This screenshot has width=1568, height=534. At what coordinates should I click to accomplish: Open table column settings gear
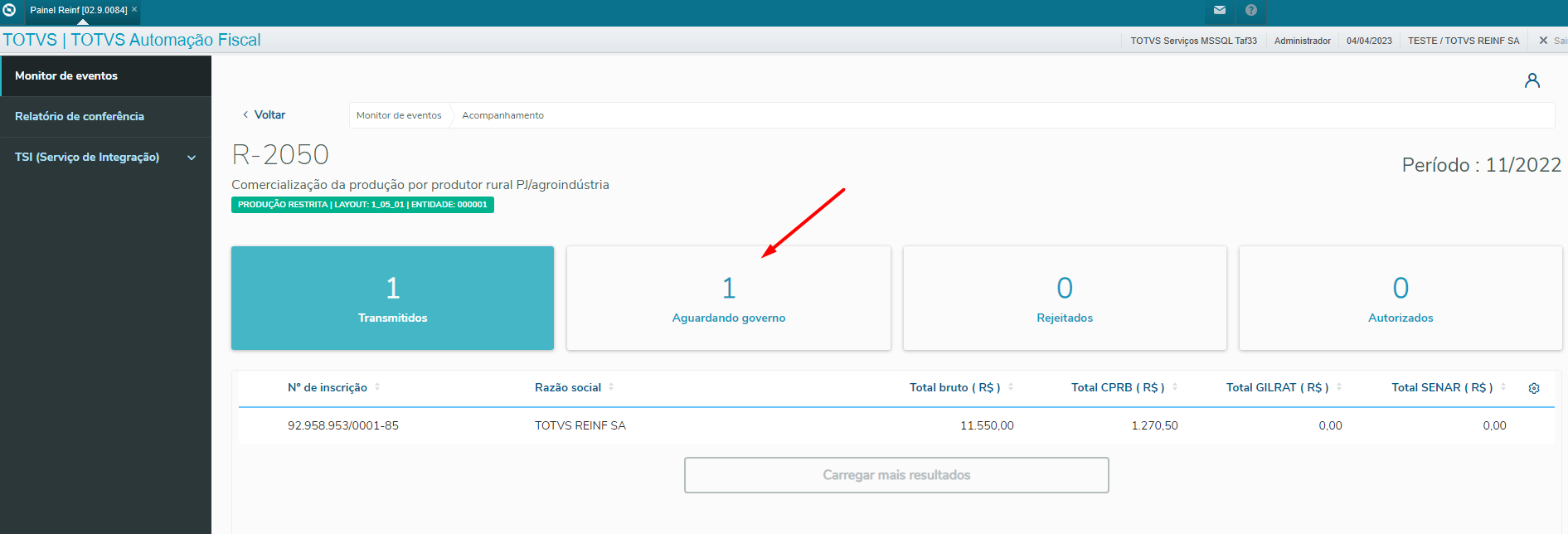click(1534, 388)
